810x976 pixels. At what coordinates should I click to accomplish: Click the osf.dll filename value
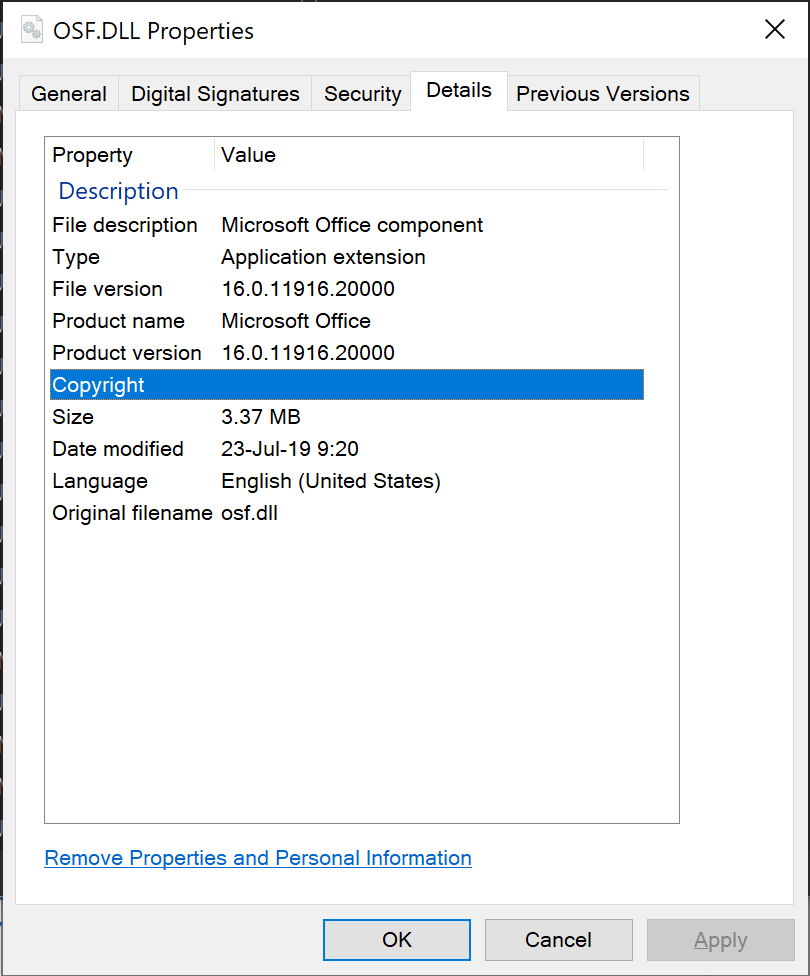click(x=249, y=513)
